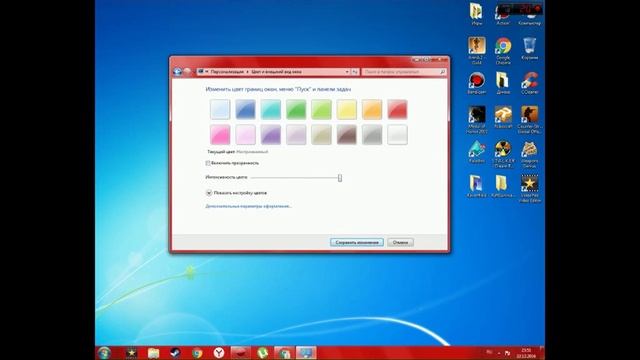
Task: Choose the dark blue color swatch
Action: coord(246,109)
